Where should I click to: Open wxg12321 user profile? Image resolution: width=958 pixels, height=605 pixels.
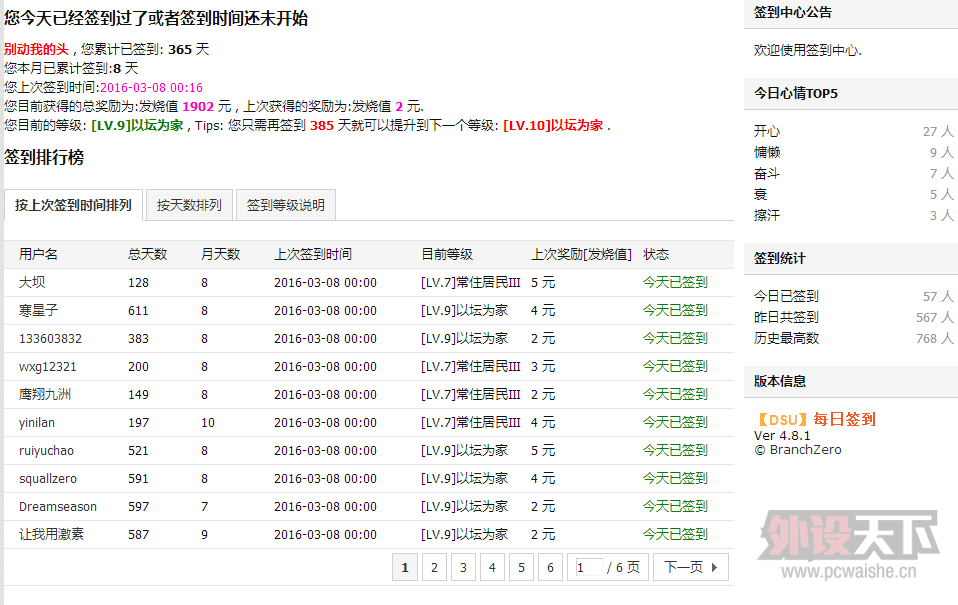point(47,367)
